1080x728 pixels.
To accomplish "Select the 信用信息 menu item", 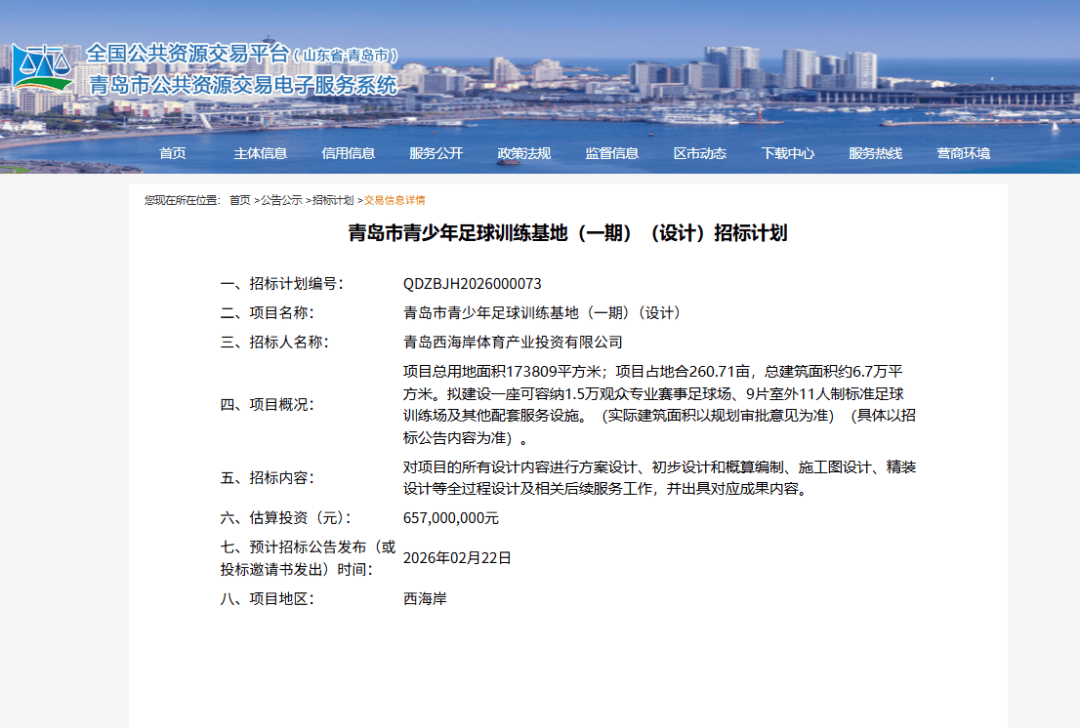I will [348, 153].
